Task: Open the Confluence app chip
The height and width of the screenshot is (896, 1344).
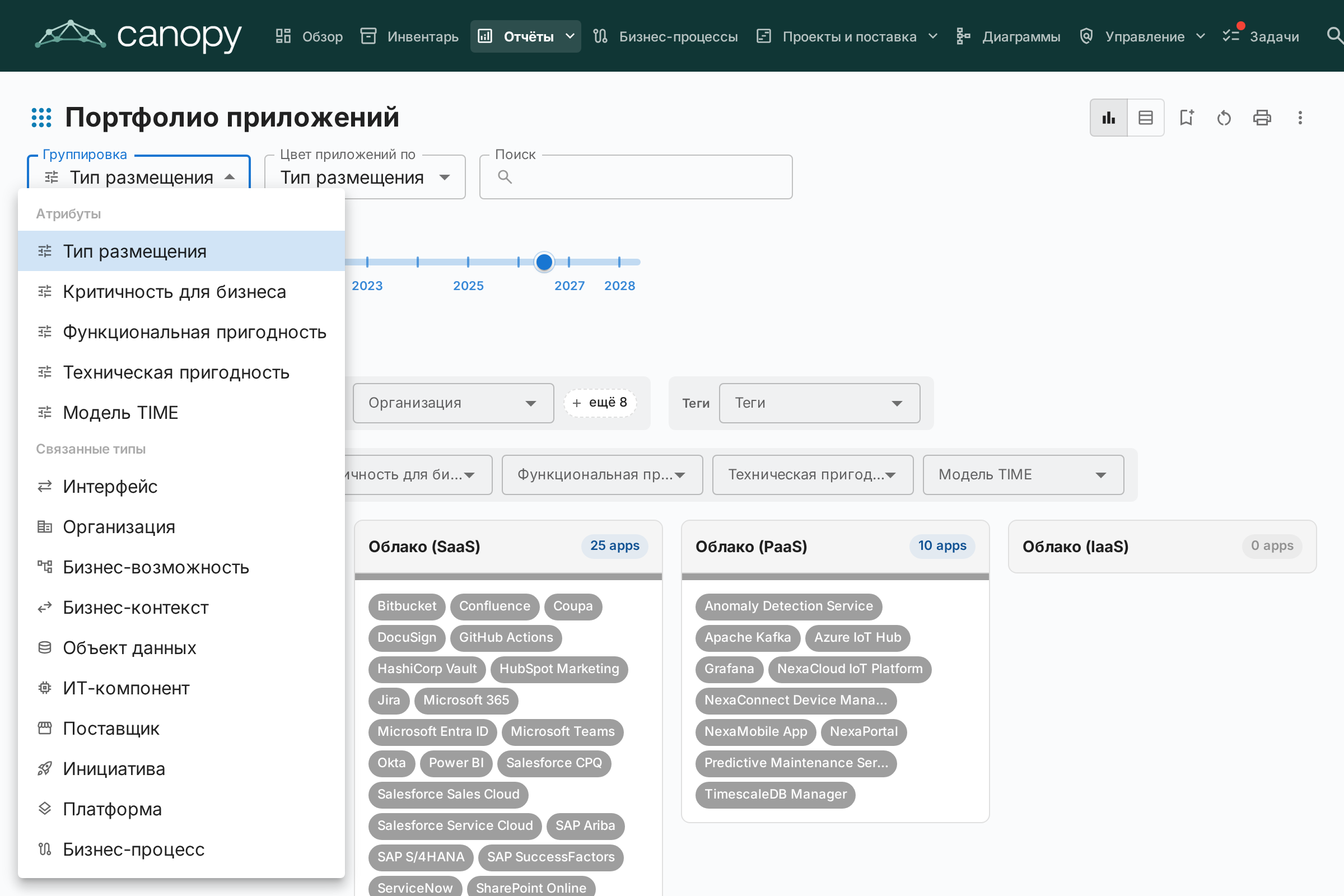Action: pyautogui.click(x=495, y=606)
